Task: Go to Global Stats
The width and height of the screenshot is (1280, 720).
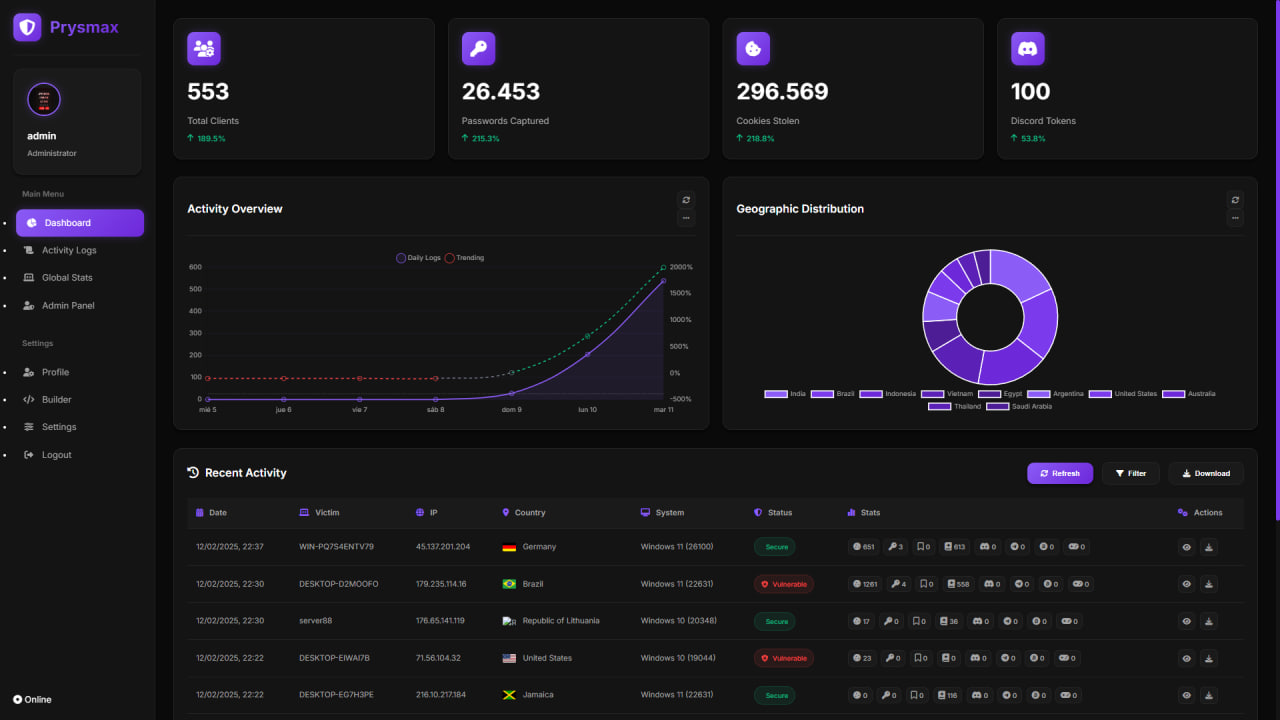Action: pos(80,278)
